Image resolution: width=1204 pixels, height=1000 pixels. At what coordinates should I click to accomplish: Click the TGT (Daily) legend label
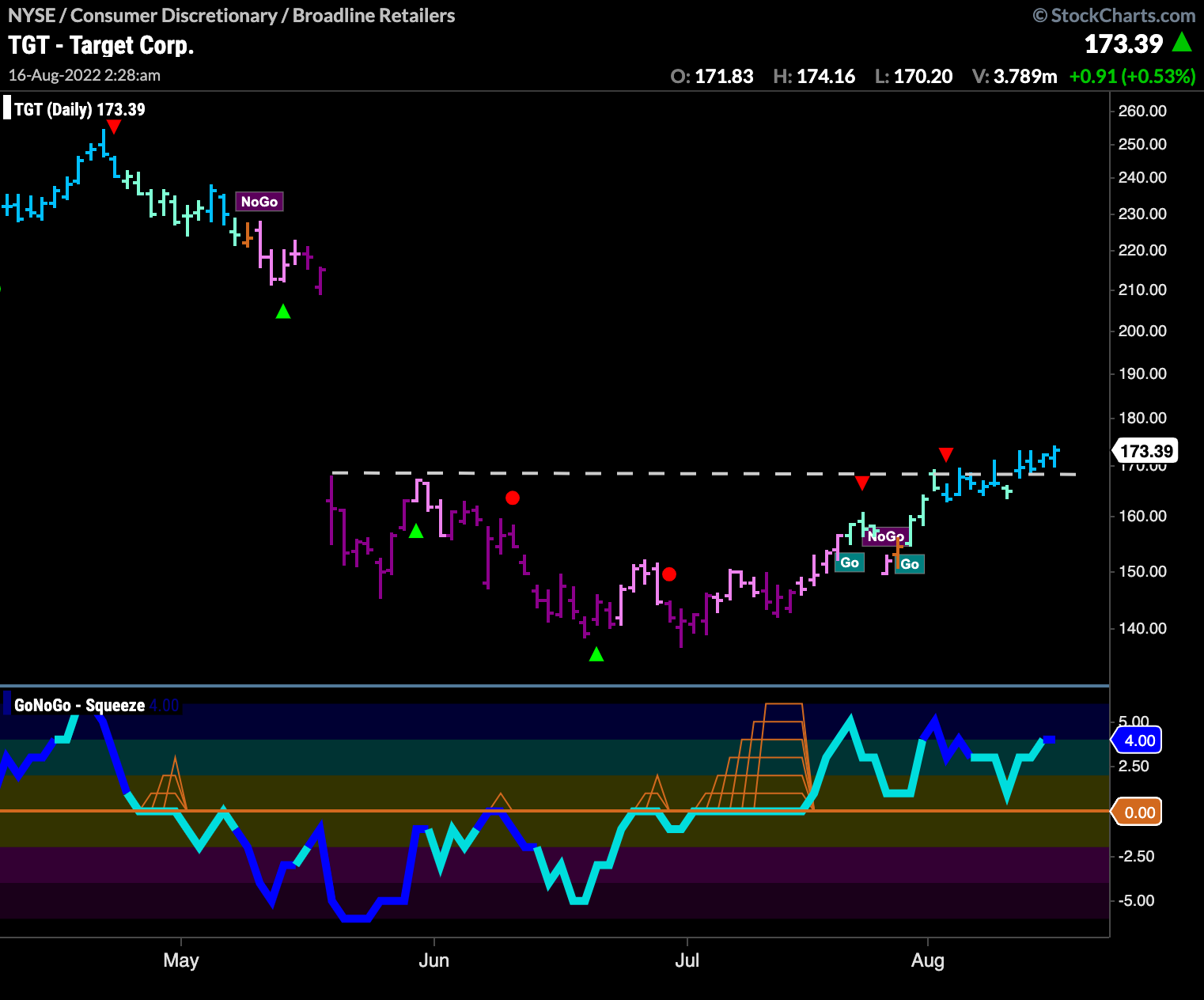(79, 109)
